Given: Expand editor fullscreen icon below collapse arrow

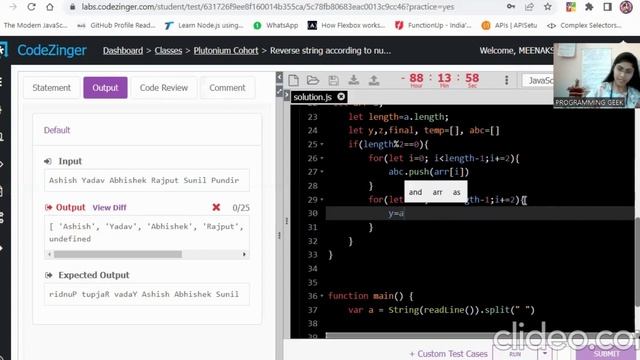Looking at the screenshot, I should [280, 91].
